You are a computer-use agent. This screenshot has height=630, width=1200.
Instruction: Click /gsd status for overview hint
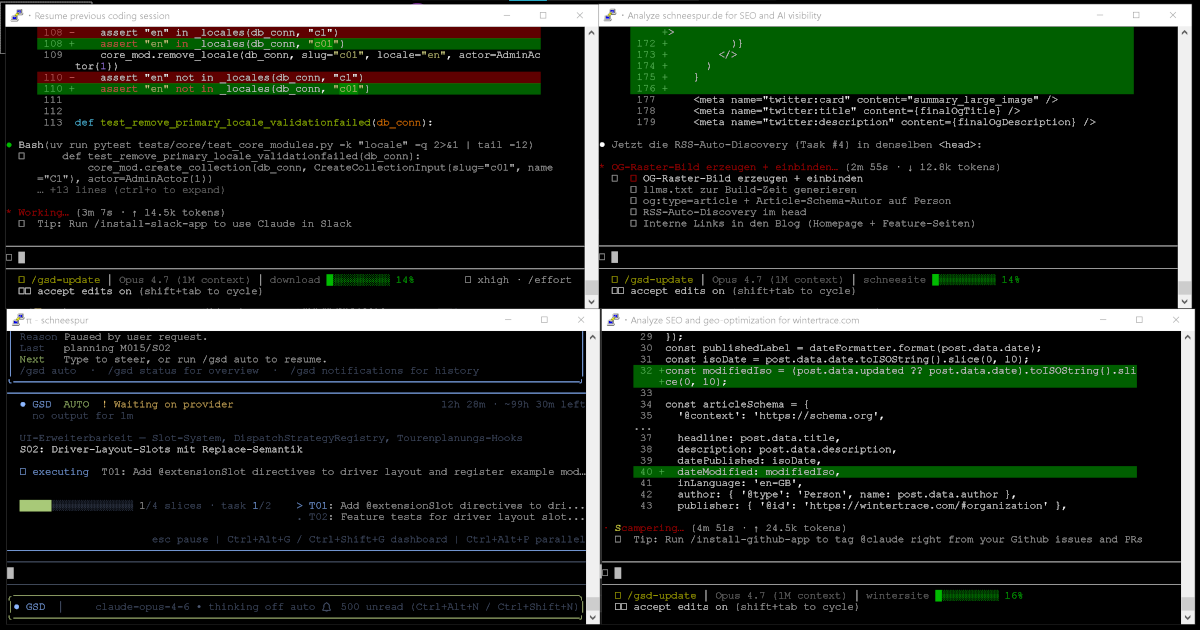pos(183,371)
